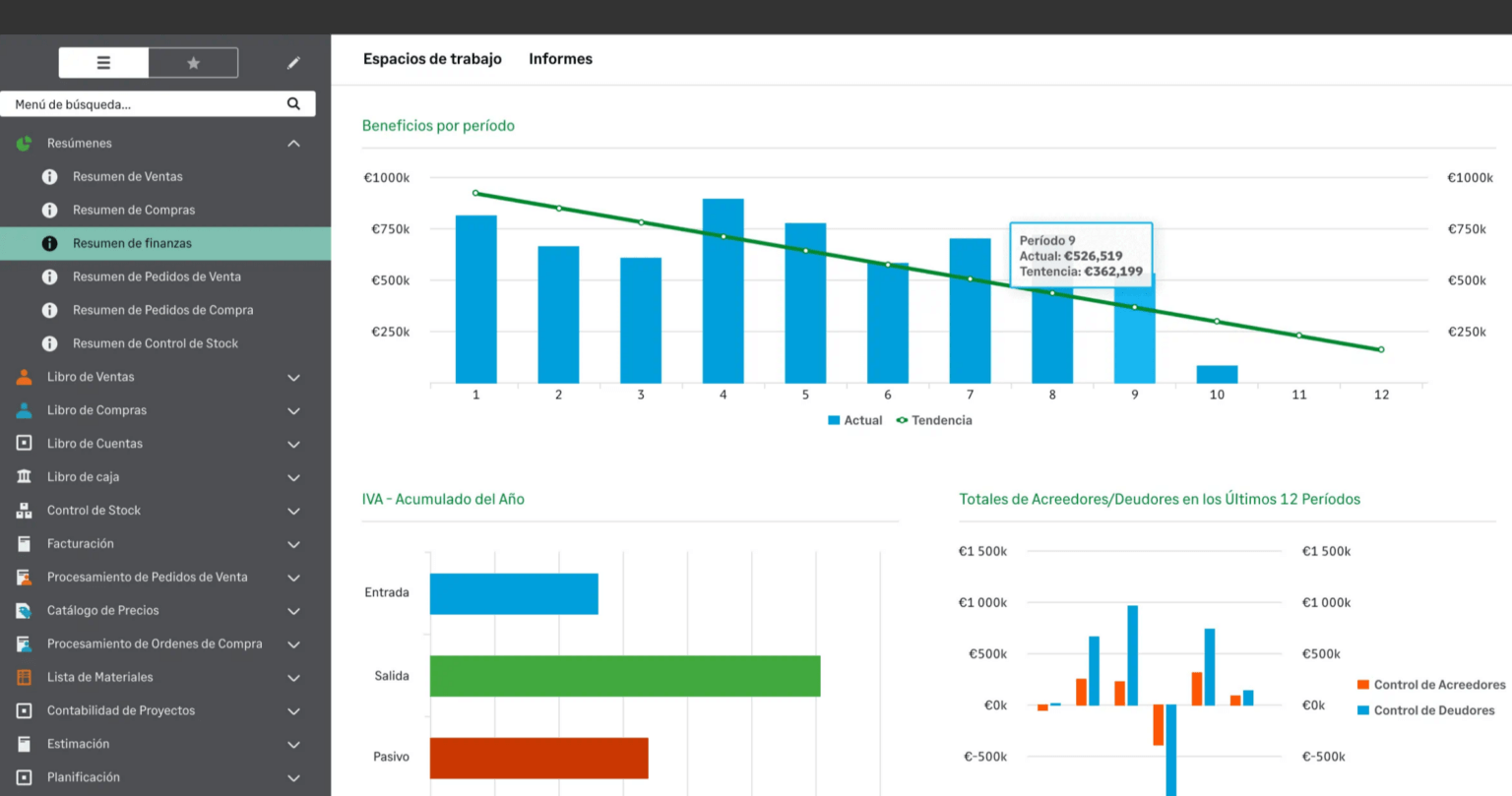Click the blue Actual legend swatch

point(834,420)
